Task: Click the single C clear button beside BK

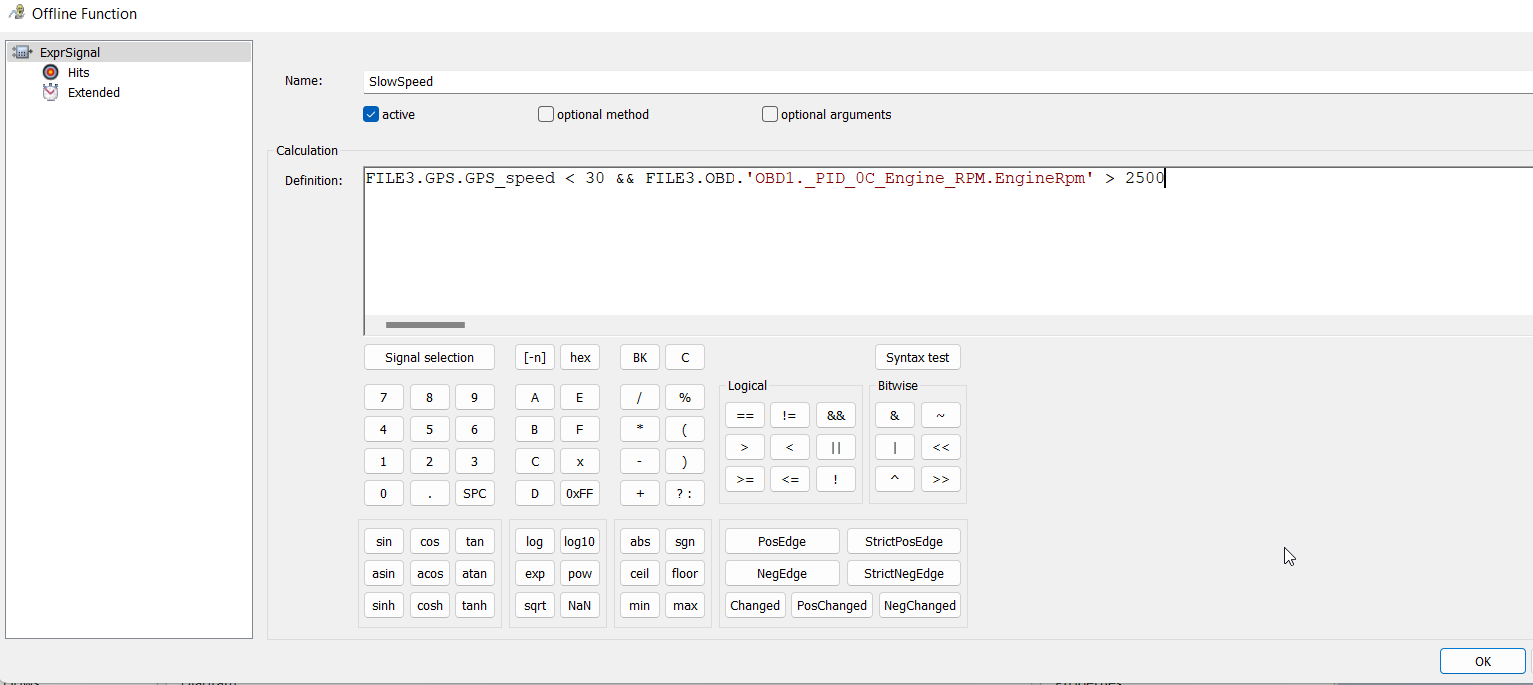Action: pos(685,357)
